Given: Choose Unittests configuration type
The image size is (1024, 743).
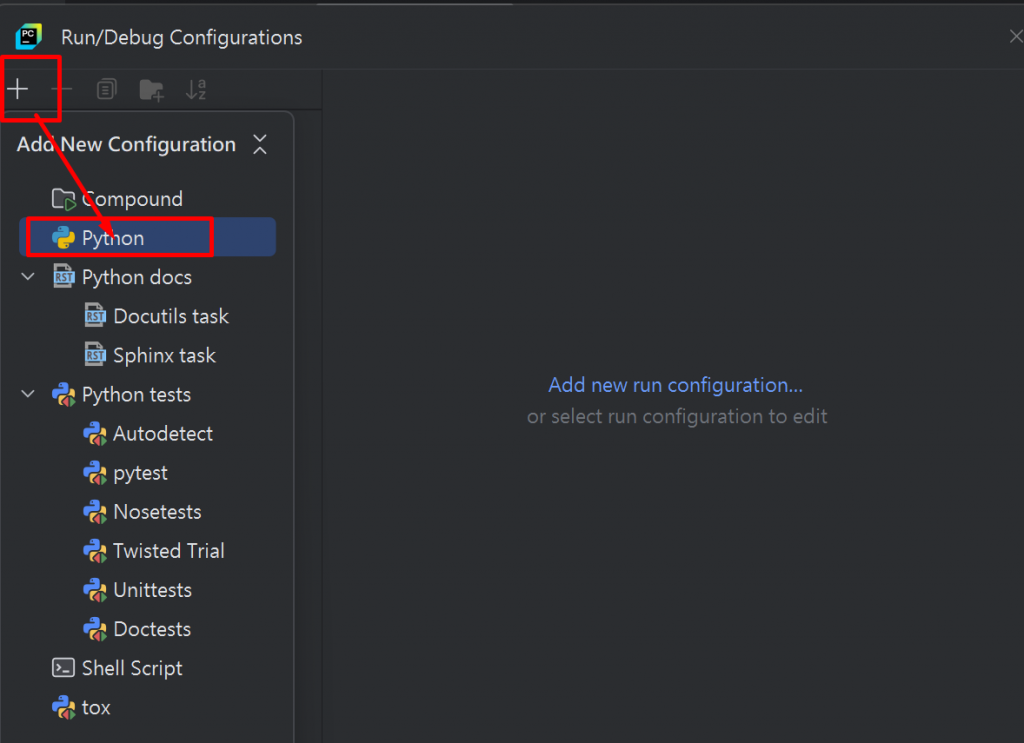Looking at the screenshot, I should tap(153, 591).
